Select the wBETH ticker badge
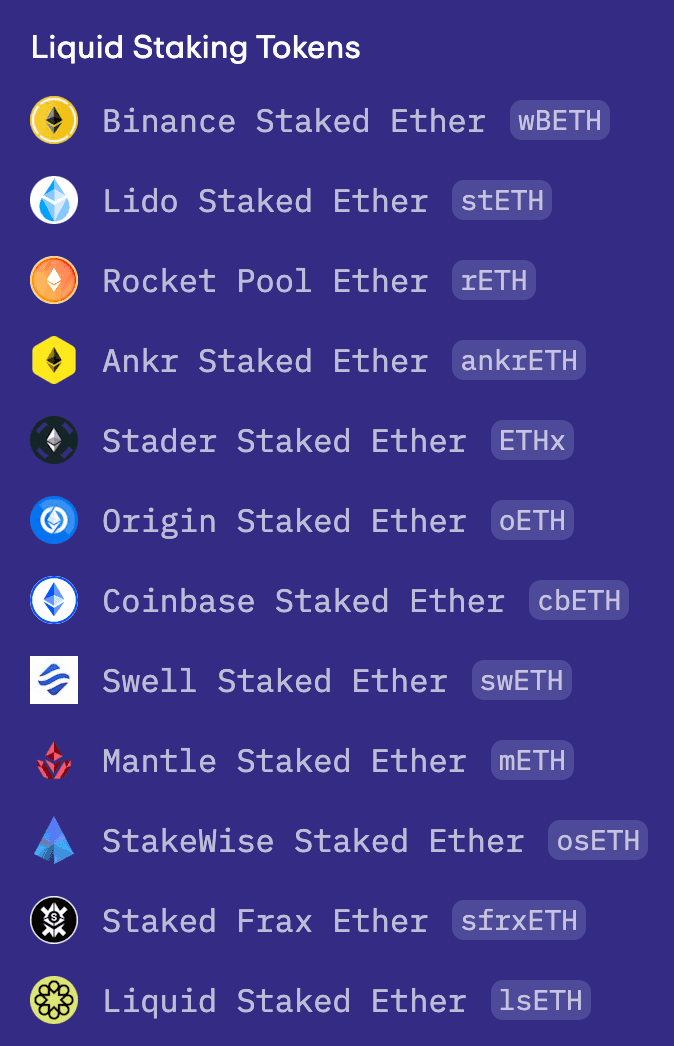Image resolution: width=674 pixels, height=1046 pixels. click(559, 121)
